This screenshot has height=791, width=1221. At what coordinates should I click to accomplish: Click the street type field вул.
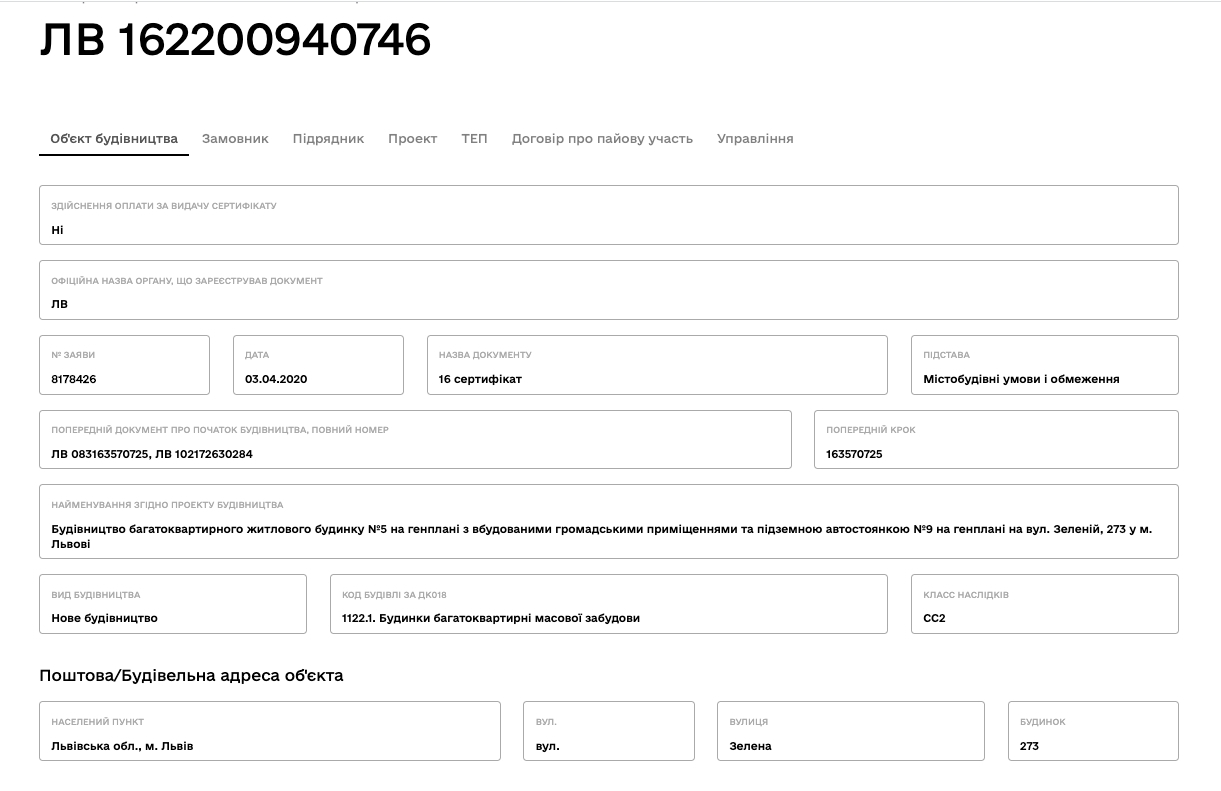click(609, 731)
